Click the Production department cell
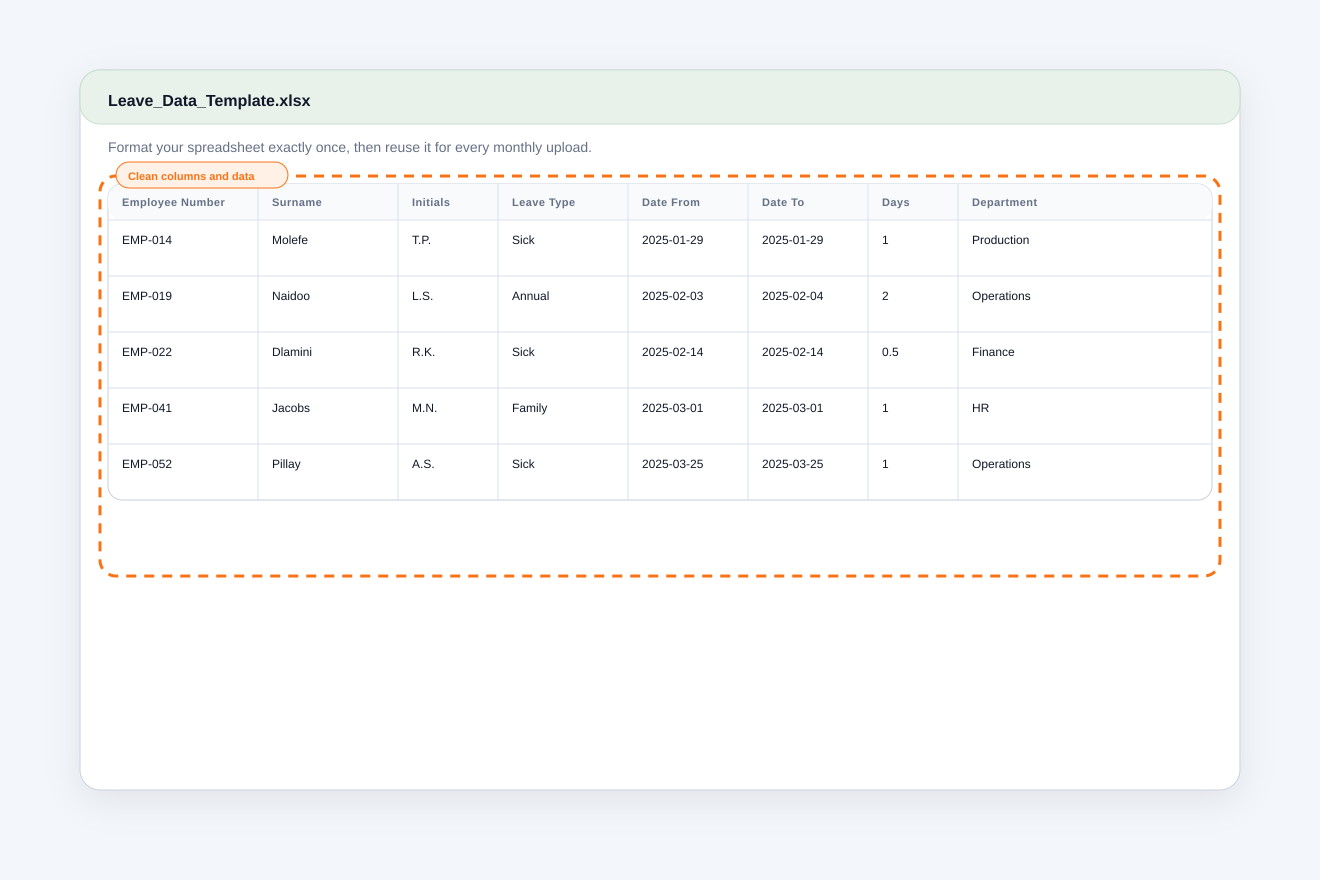Viewport: 1320px width, 880px height. coord(1085,248)
